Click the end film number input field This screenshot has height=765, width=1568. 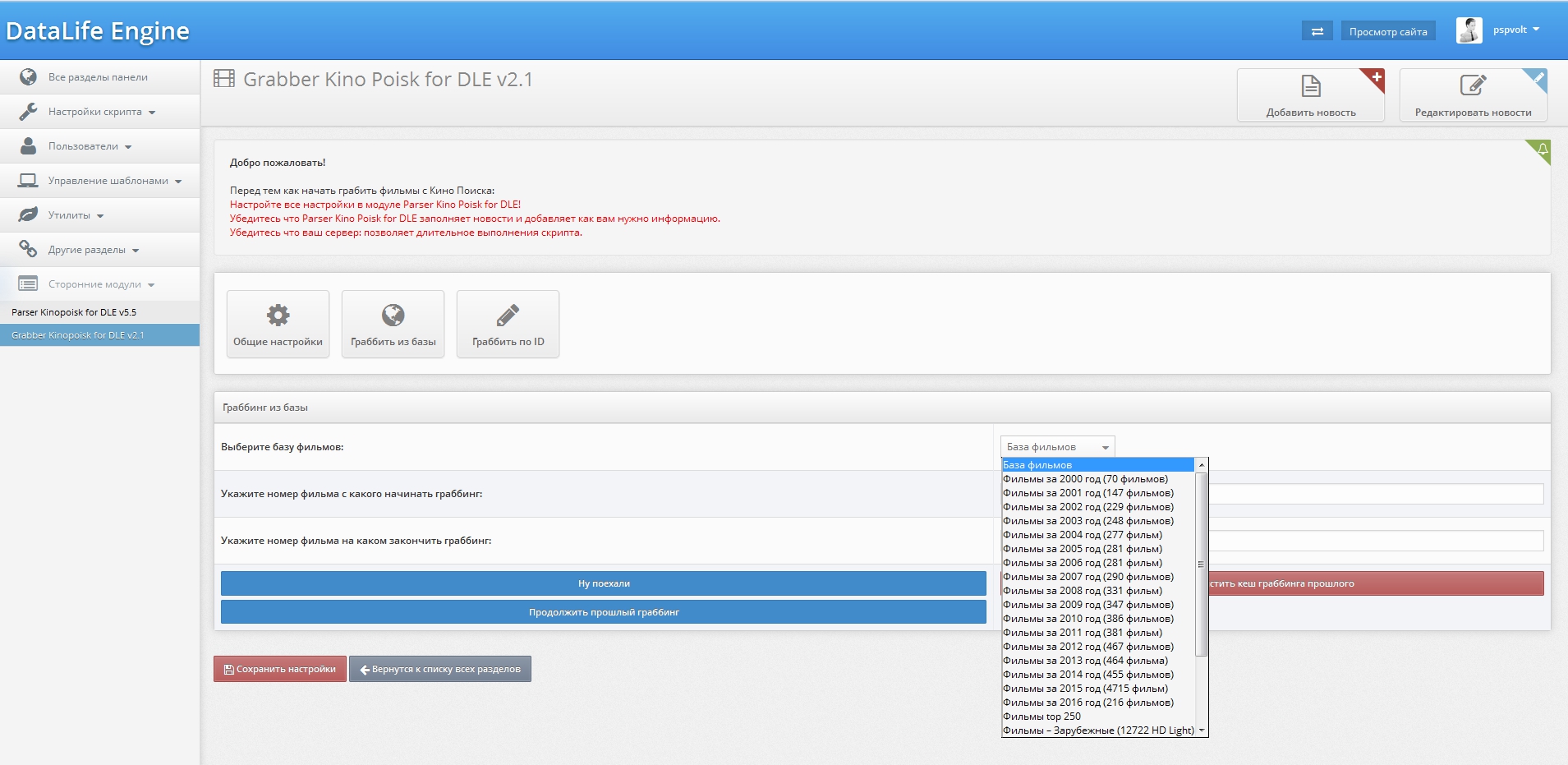click(1376, 541)
